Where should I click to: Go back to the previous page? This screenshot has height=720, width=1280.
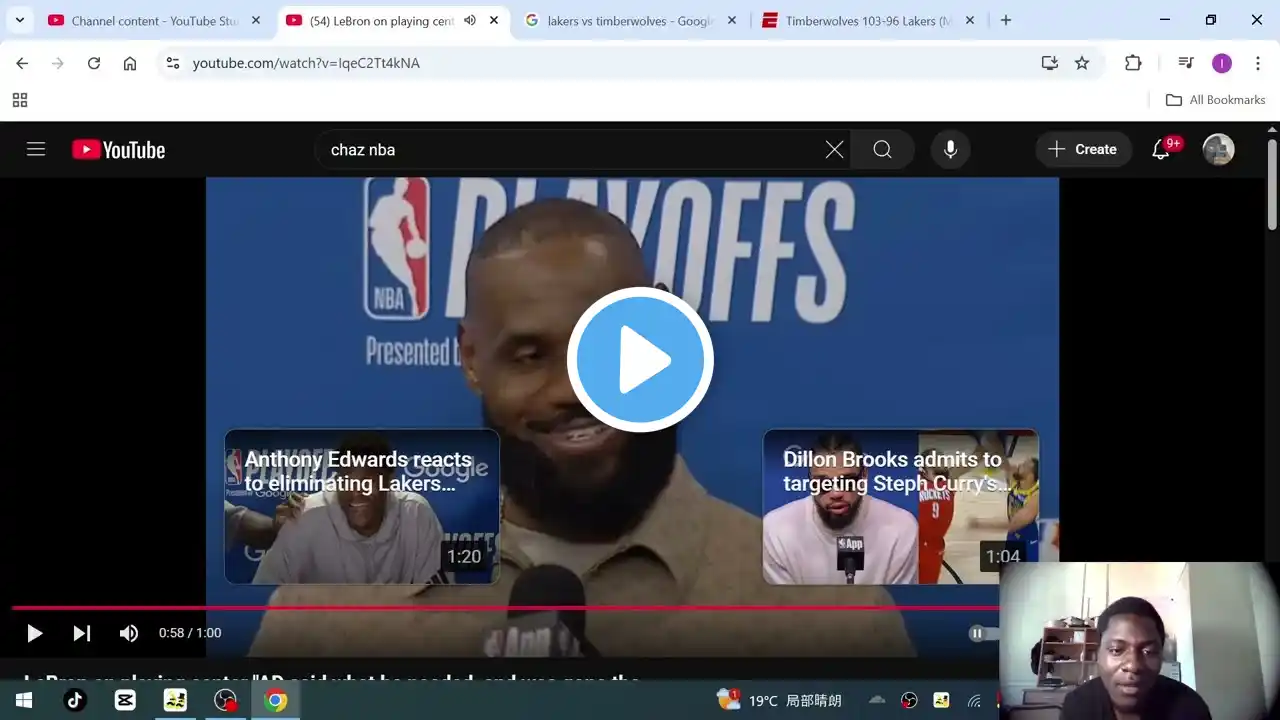click(22, 63)
